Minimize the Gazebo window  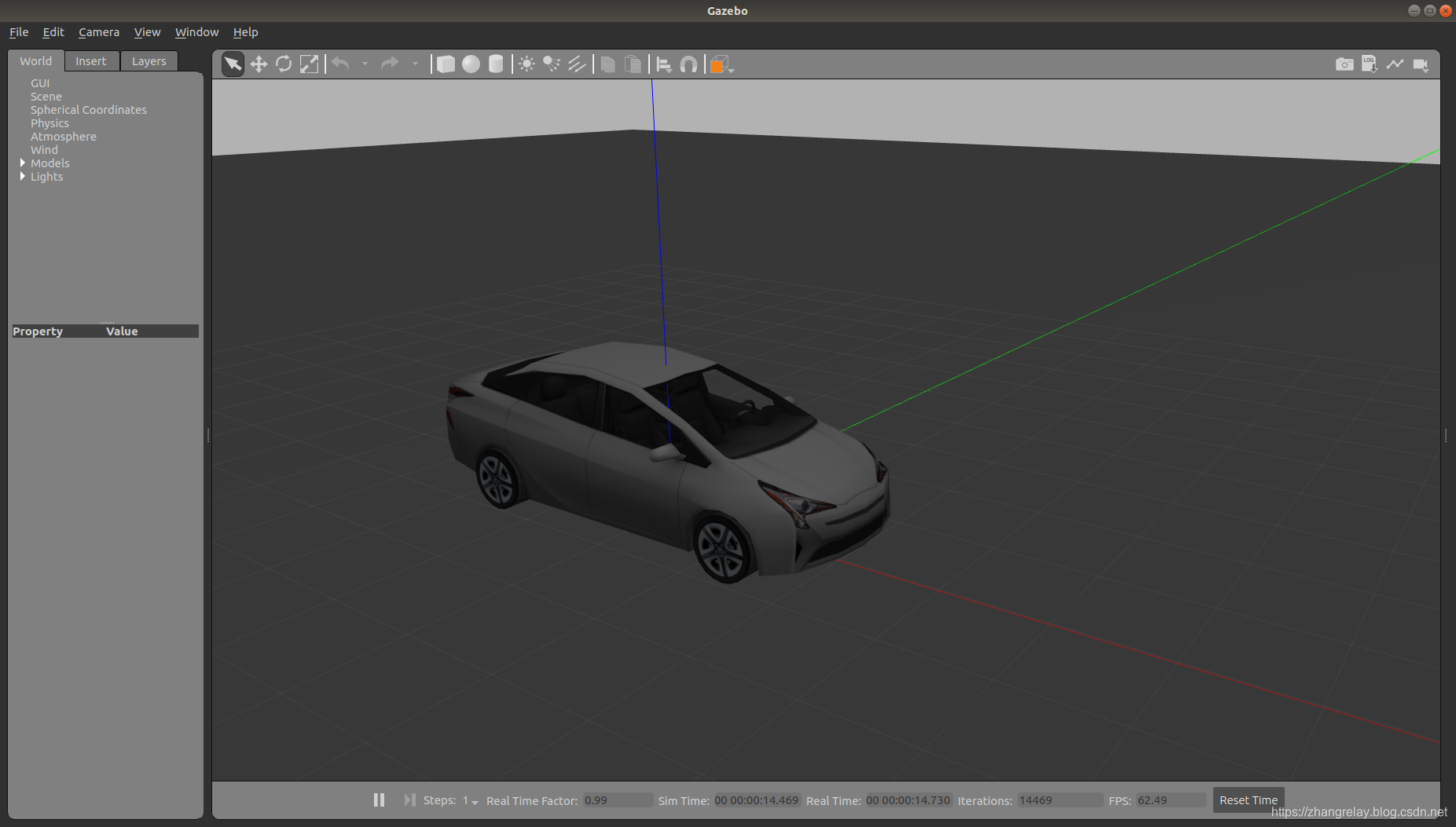[x=1414, y=10]
